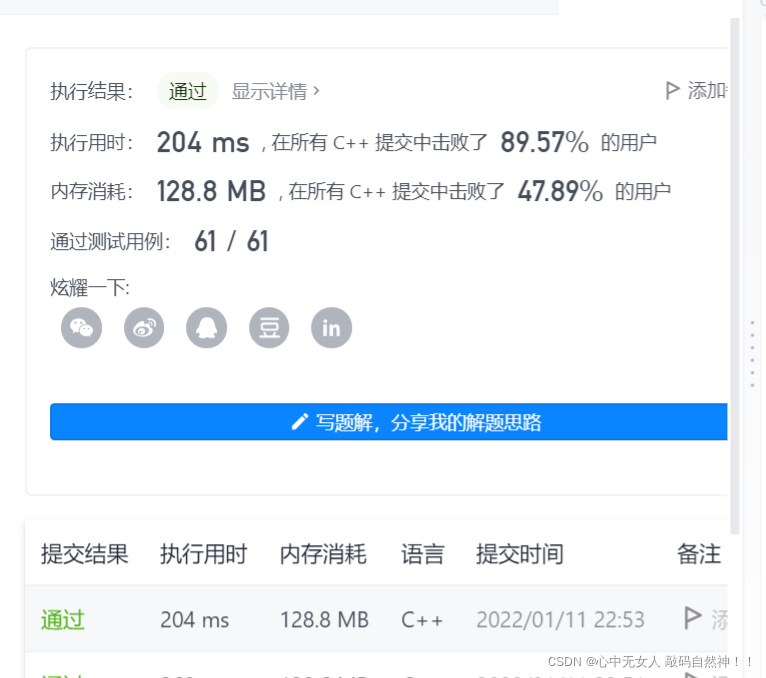The width and height of the screenshot is (766, 678).
Task: Click the flag icon beside 添加 at top
Action: pyautogui.click(x=673, y=91)
